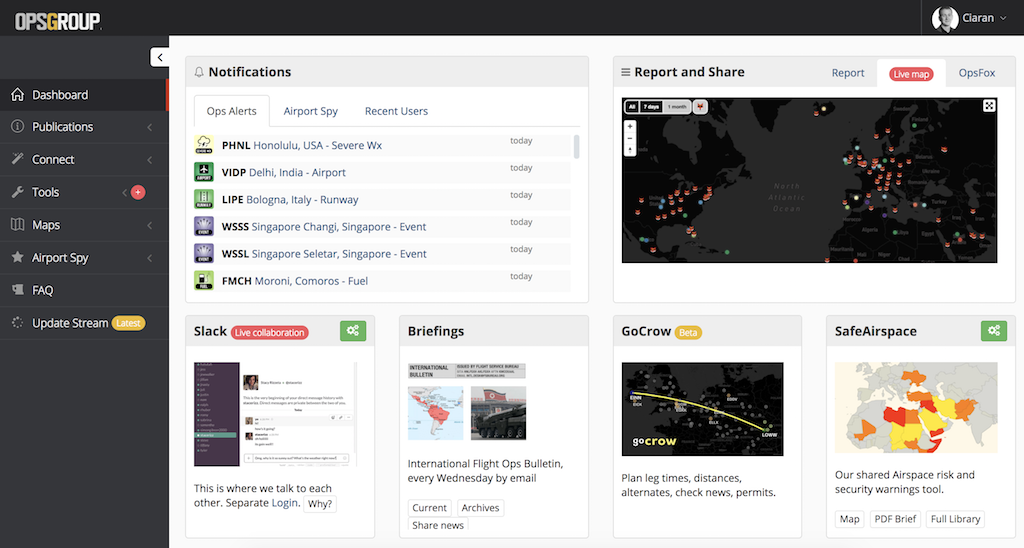
Task: Click the SafeAirspace Map button
Action: coord(849,519)
